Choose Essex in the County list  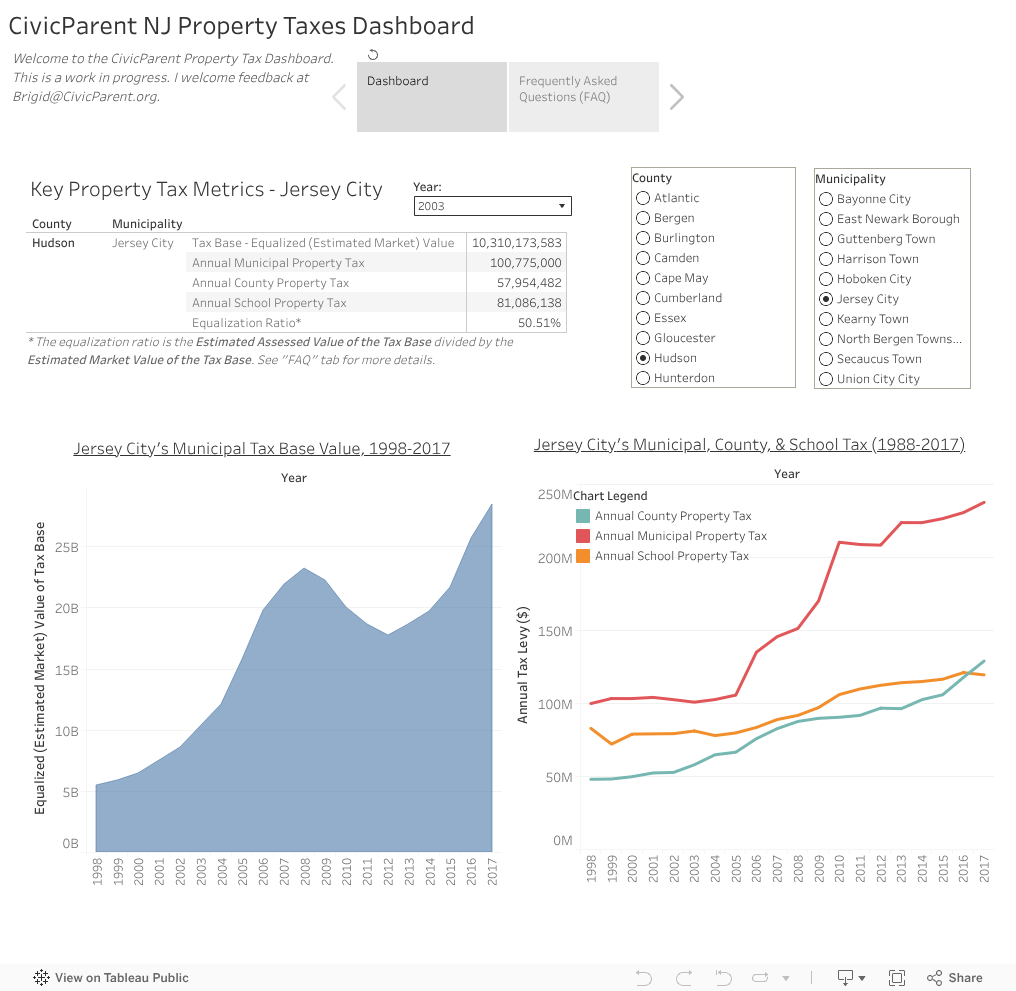(x=643, y=318)
